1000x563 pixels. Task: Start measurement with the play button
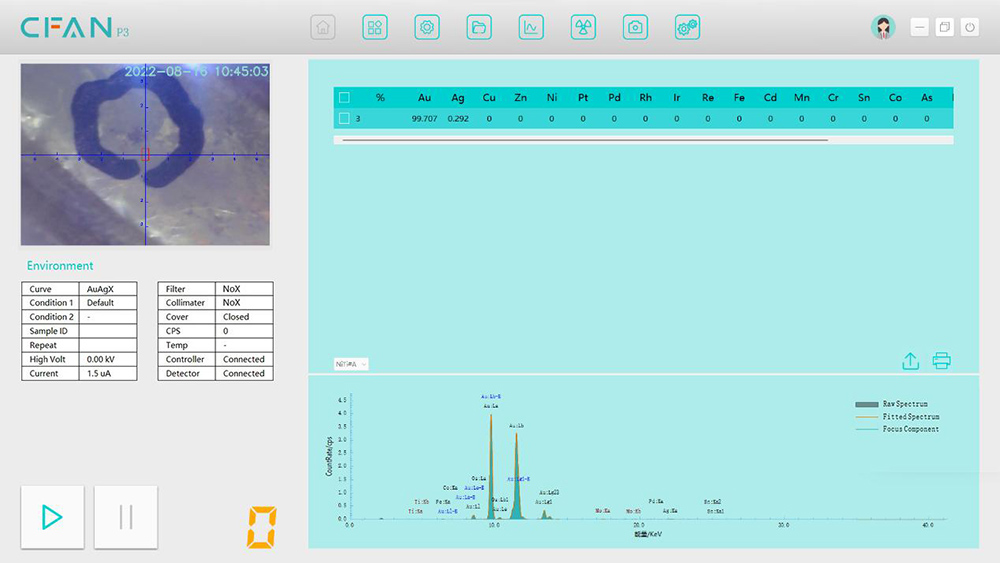tap(52, 517)
